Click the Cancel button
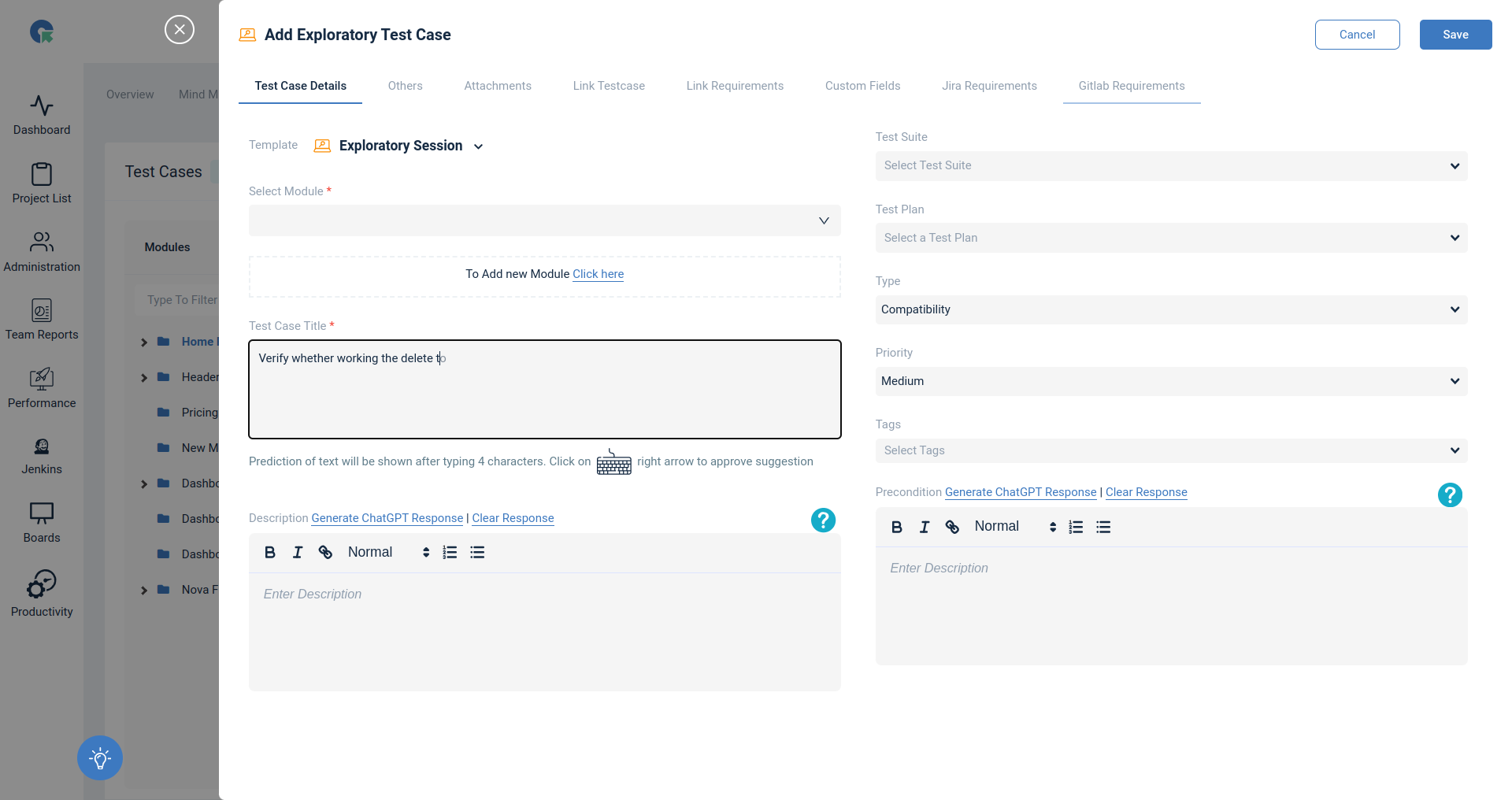Image resolution: width=1512 pixels, height=800 pixels. click(x=1358, y=35)
